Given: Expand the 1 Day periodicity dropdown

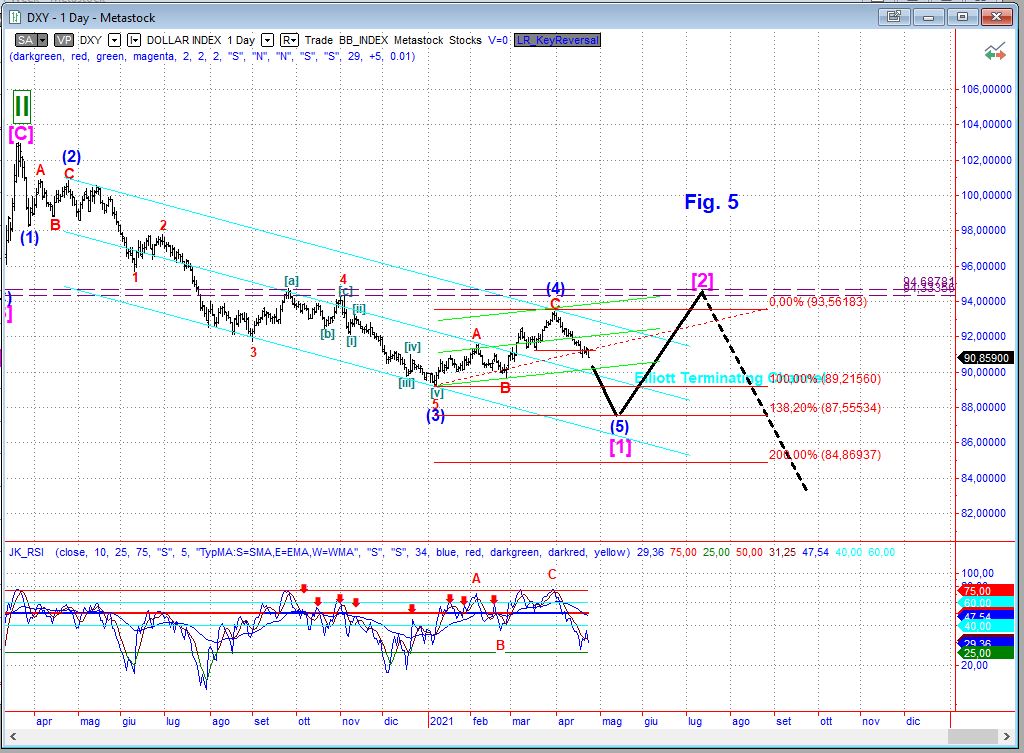Looking at the screenshot, I should (x=265, y=40).
